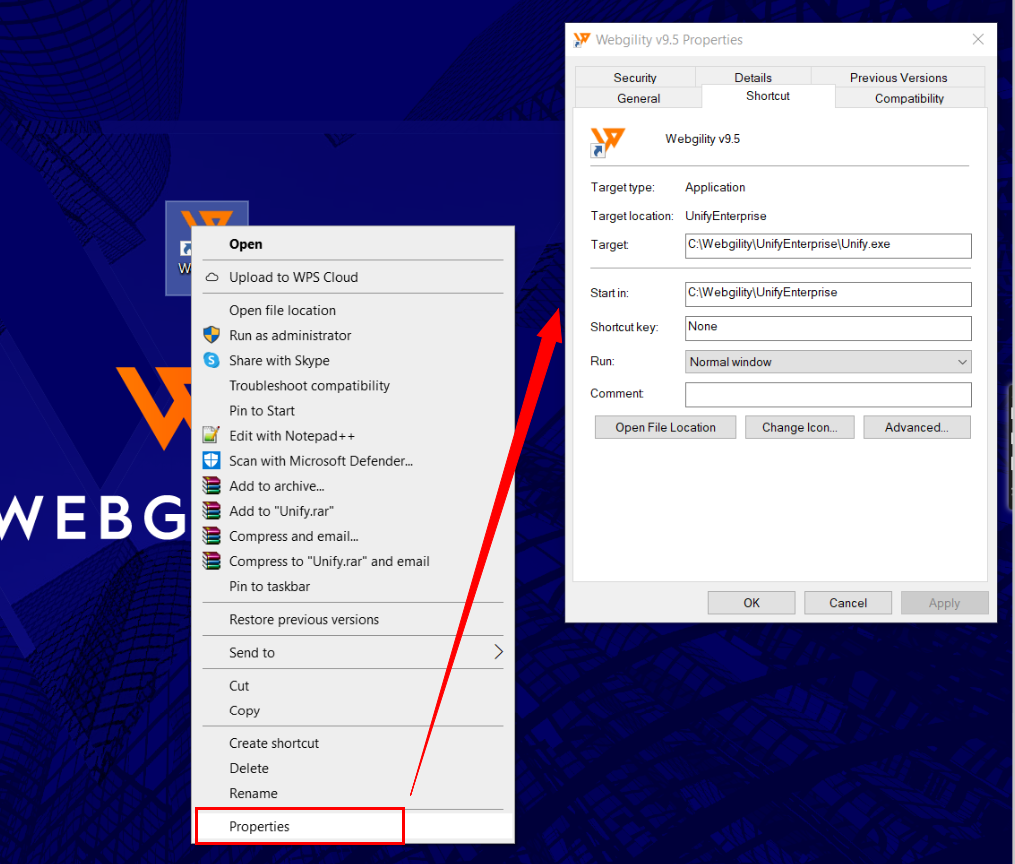Click the UnifyEnterprise target location text
Viewport: 1015px width, 864px height.
726,216
